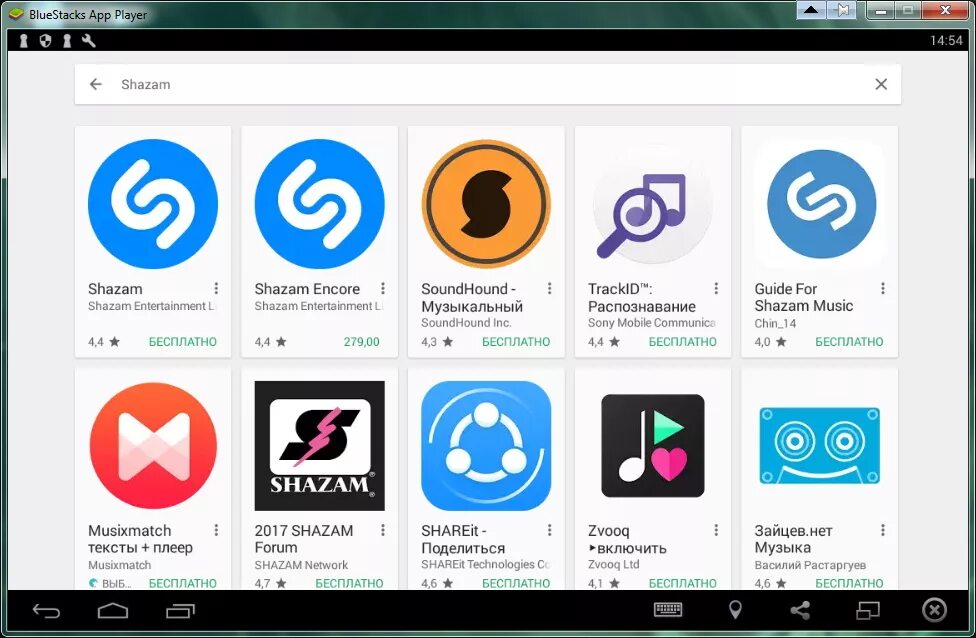The width and height of the screenshot is (976, 638).
Task: Click the BlueStacks share icon
Action: (x=800, y=610)
